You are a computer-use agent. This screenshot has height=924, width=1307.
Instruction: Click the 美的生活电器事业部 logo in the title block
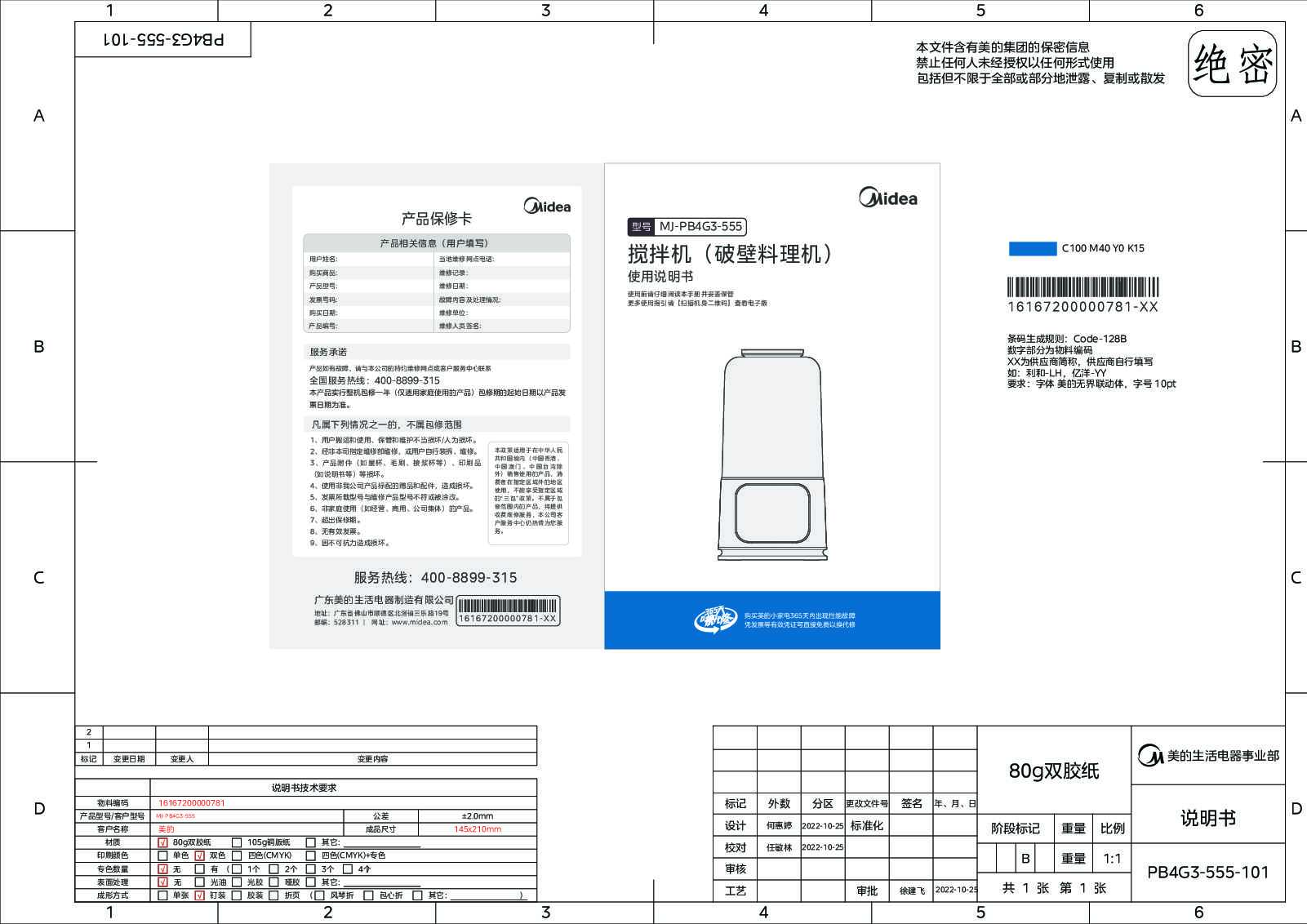pyautogui.click(x=1208, y=756)
